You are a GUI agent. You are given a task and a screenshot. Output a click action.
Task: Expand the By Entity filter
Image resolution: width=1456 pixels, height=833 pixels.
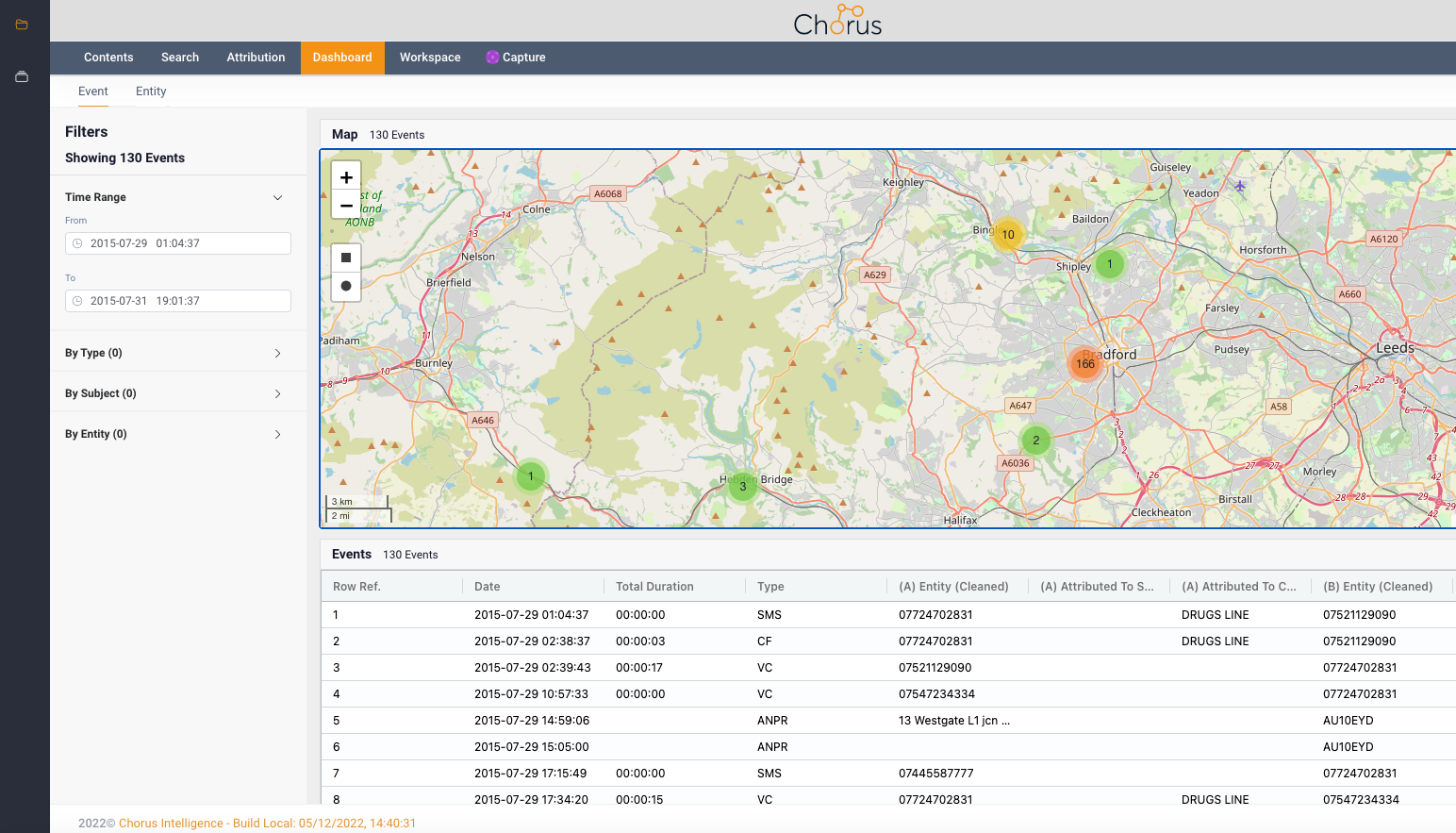point(277,434)
